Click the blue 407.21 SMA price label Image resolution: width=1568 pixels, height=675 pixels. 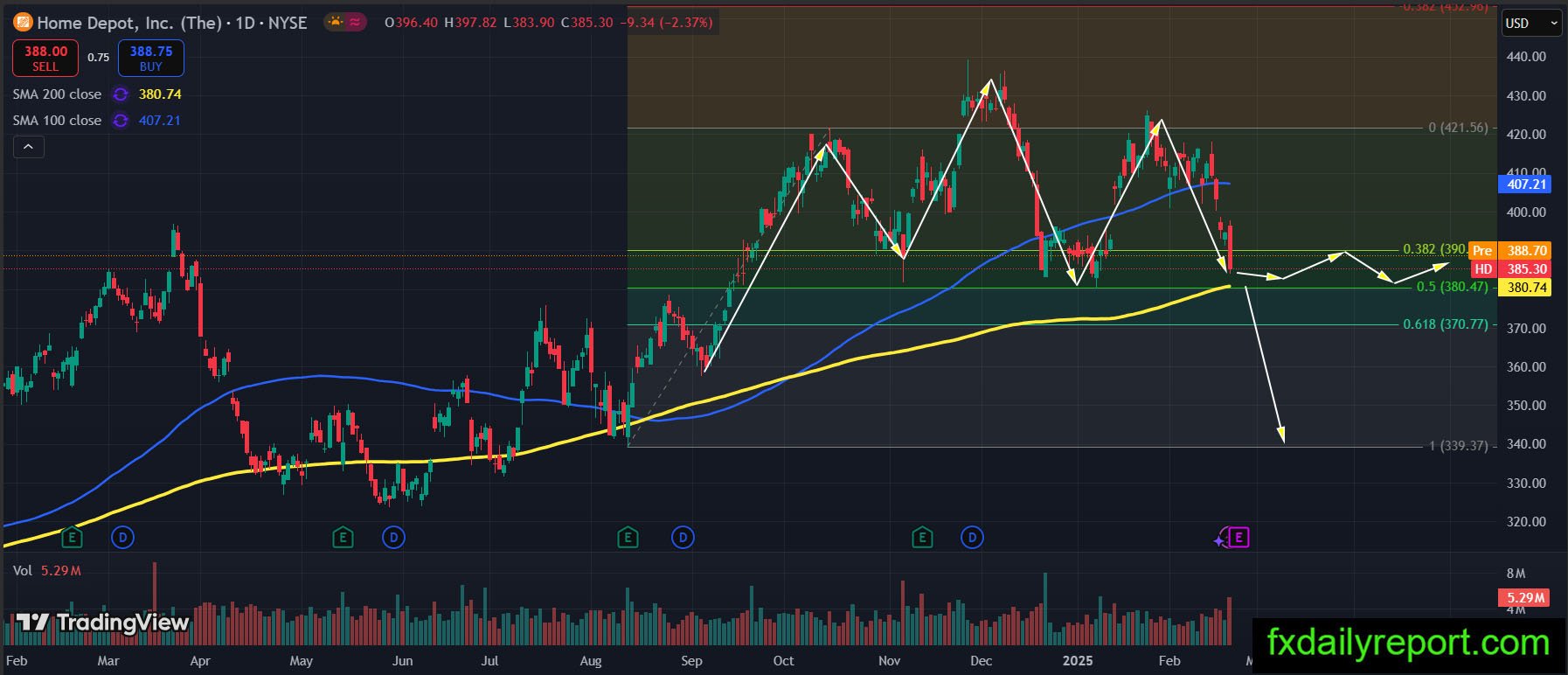1527,184
